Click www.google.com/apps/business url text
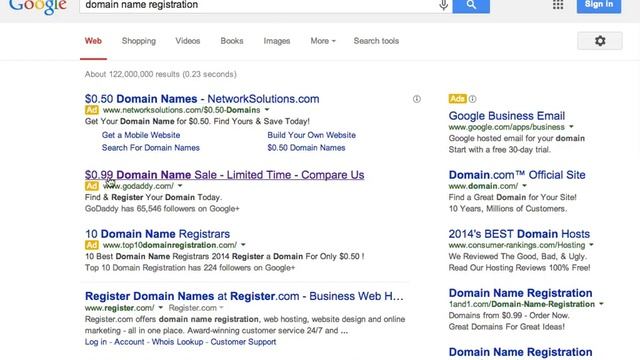640x360 pixels. click(507, 127)
